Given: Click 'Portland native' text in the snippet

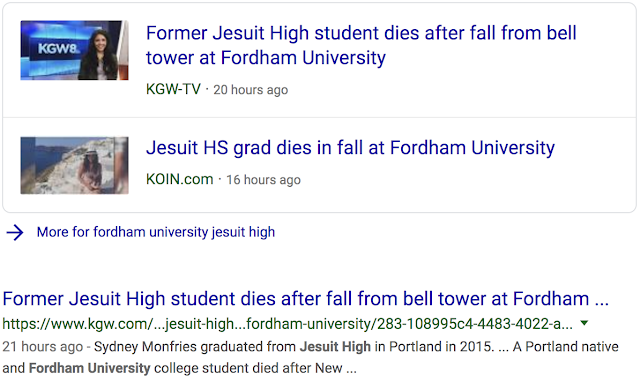Looking at the screenshot, I should point(572,347).
